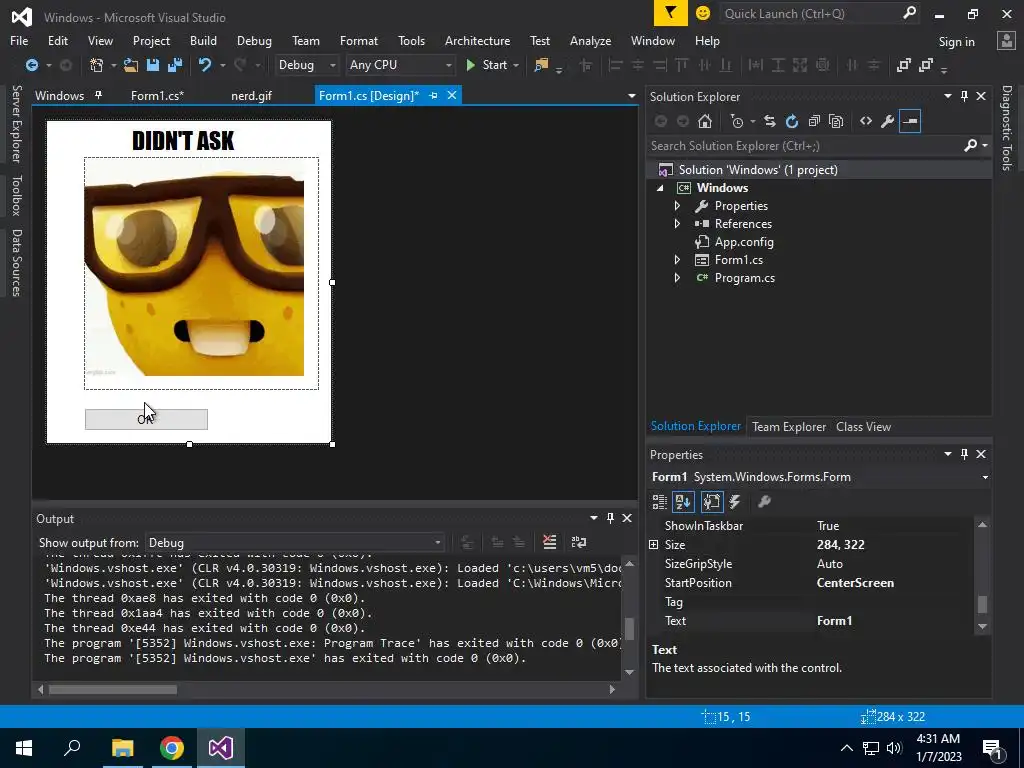Refresh the Solution Explorer
1024x768 pixels.
tap(792, 121)
